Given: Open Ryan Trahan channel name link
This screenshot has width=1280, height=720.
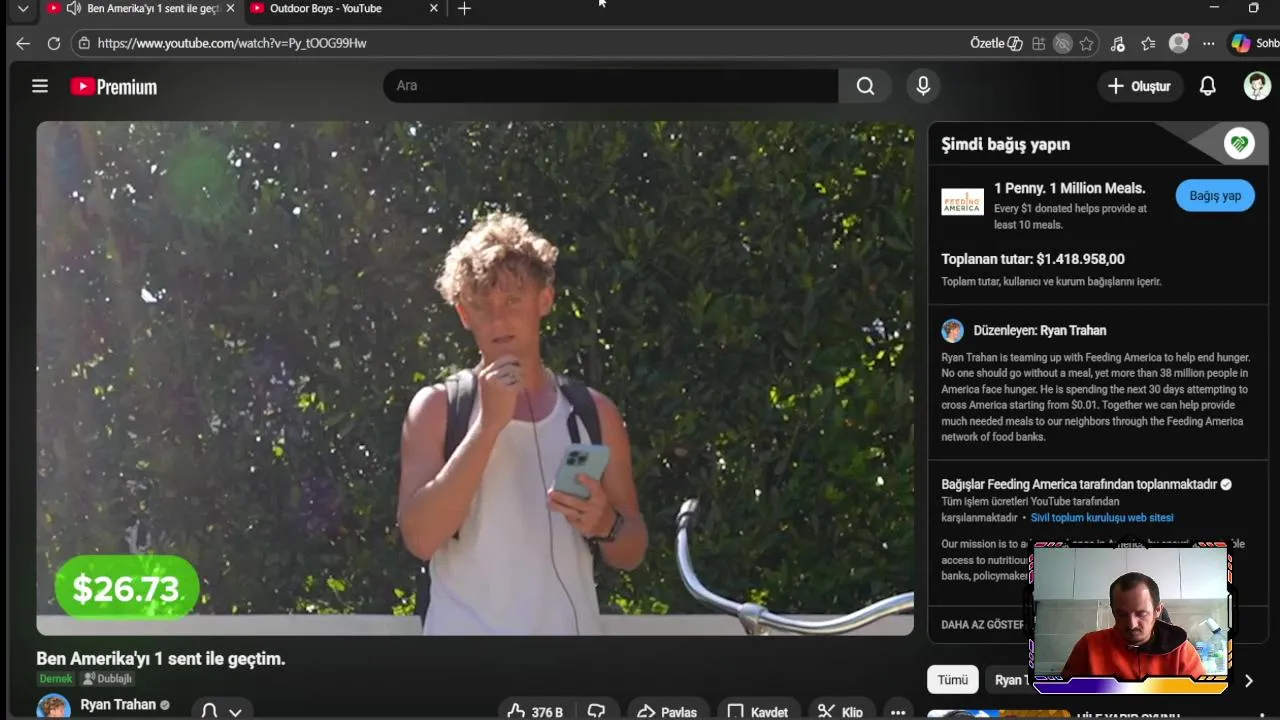Looking at the screenshot, I should click(x=118, y=704).
